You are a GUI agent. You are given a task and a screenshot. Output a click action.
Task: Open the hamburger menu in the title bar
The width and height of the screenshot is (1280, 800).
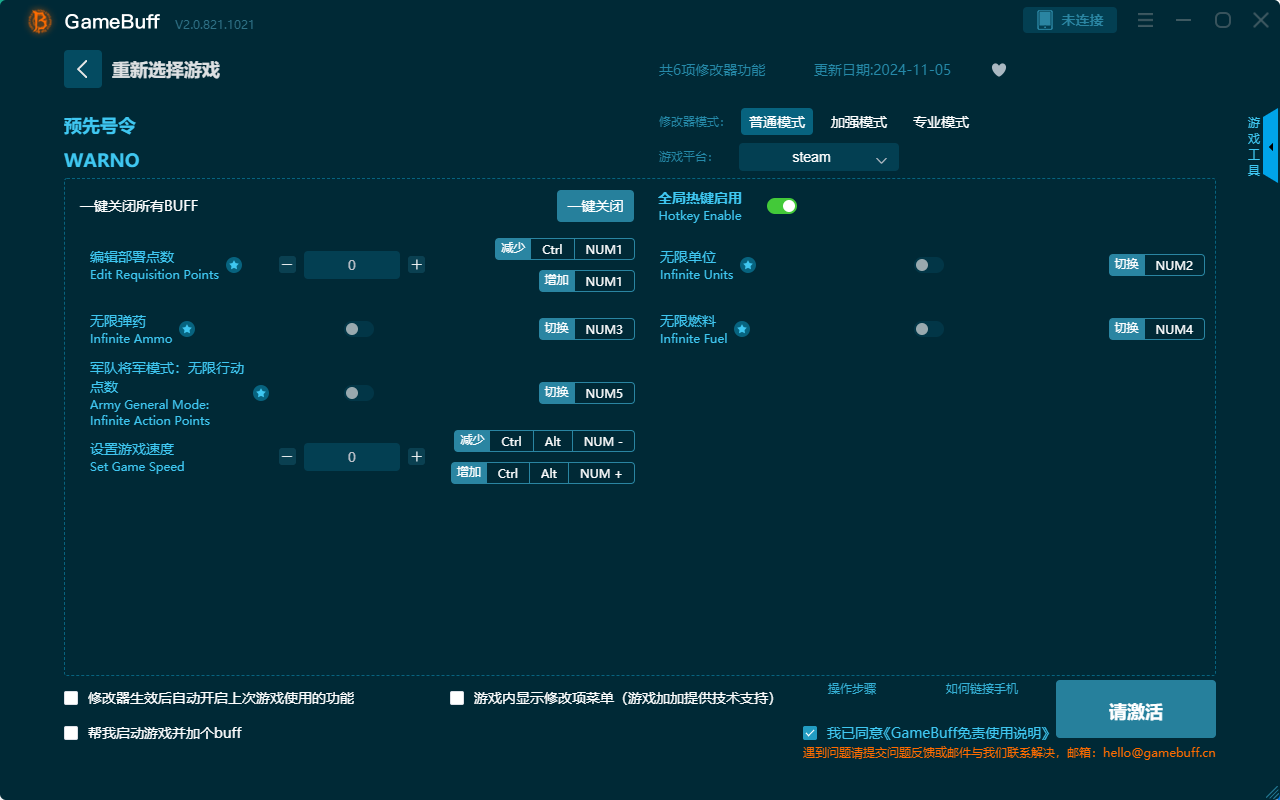click(x=1145, y=19)
